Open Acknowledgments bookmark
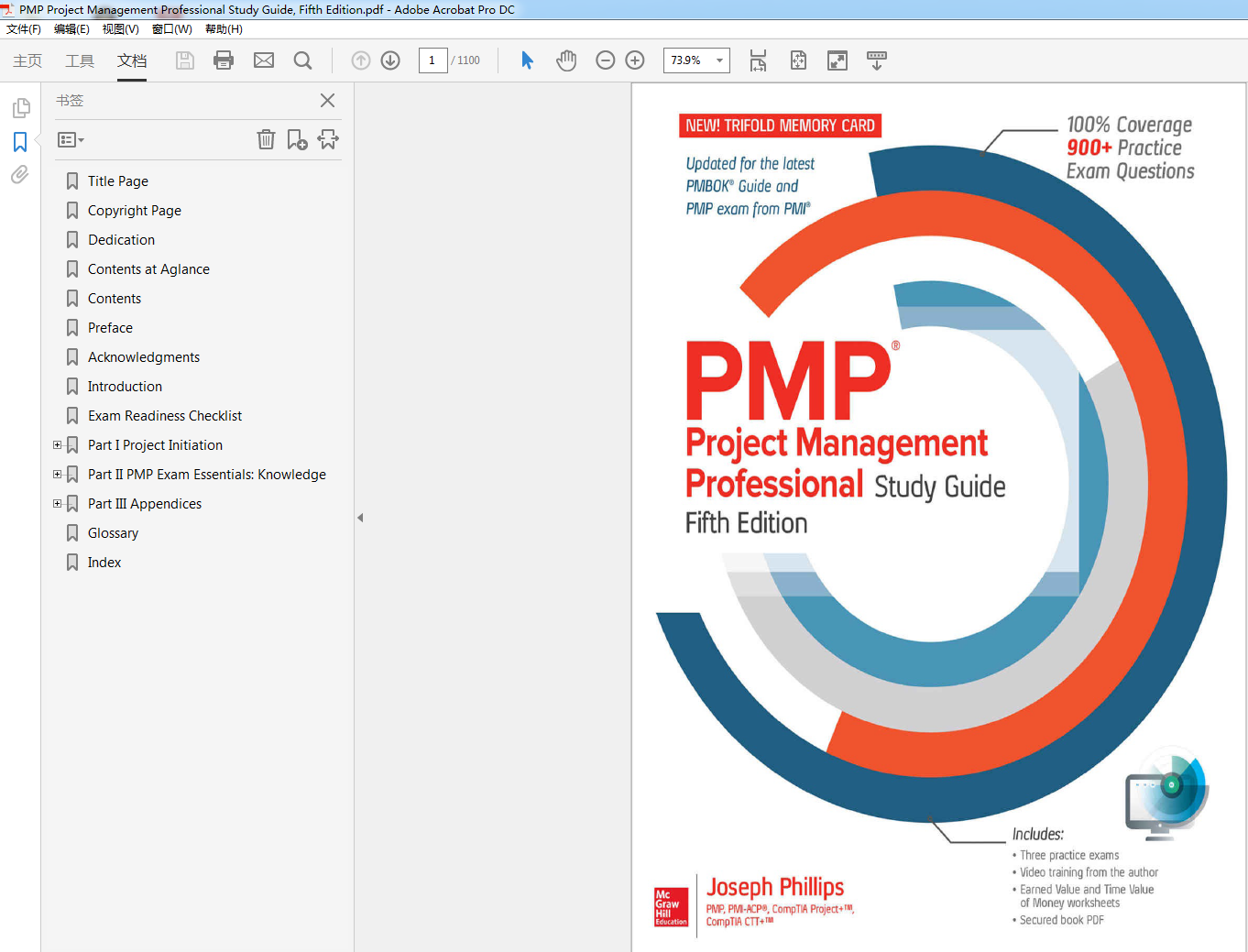The width and height of the screenshot is (1248, 952). [x=144, y=357]
